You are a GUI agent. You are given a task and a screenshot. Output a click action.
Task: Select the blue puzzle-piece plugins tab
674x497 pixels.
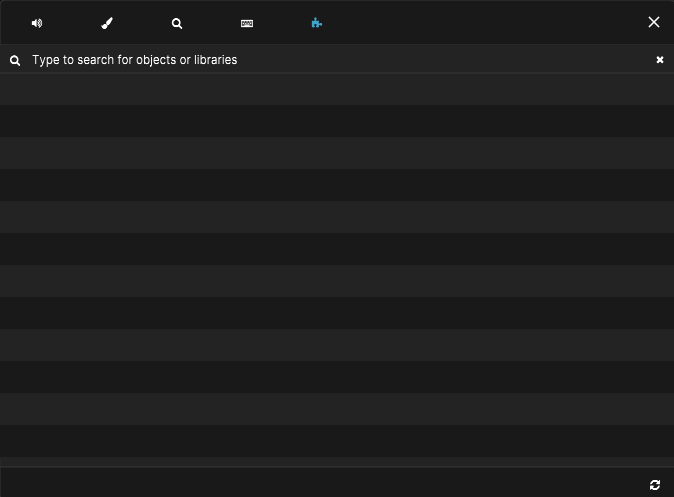click(x=317, y=23)
